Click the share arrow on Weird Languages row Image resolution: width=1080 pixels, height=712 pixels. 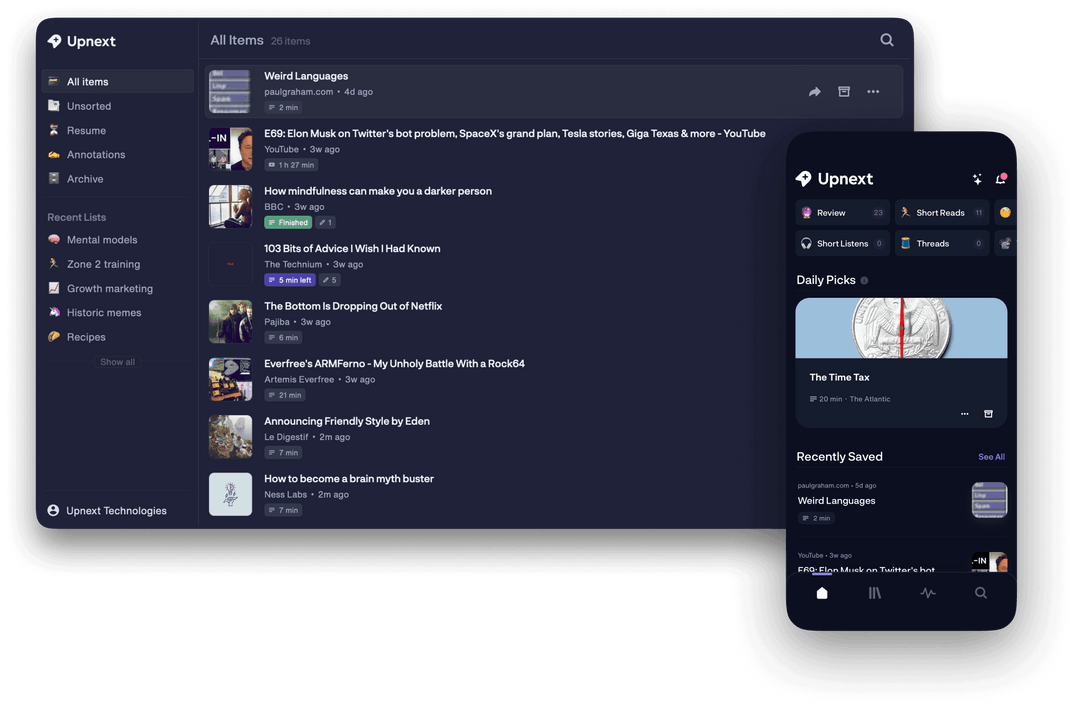[814, 92]
